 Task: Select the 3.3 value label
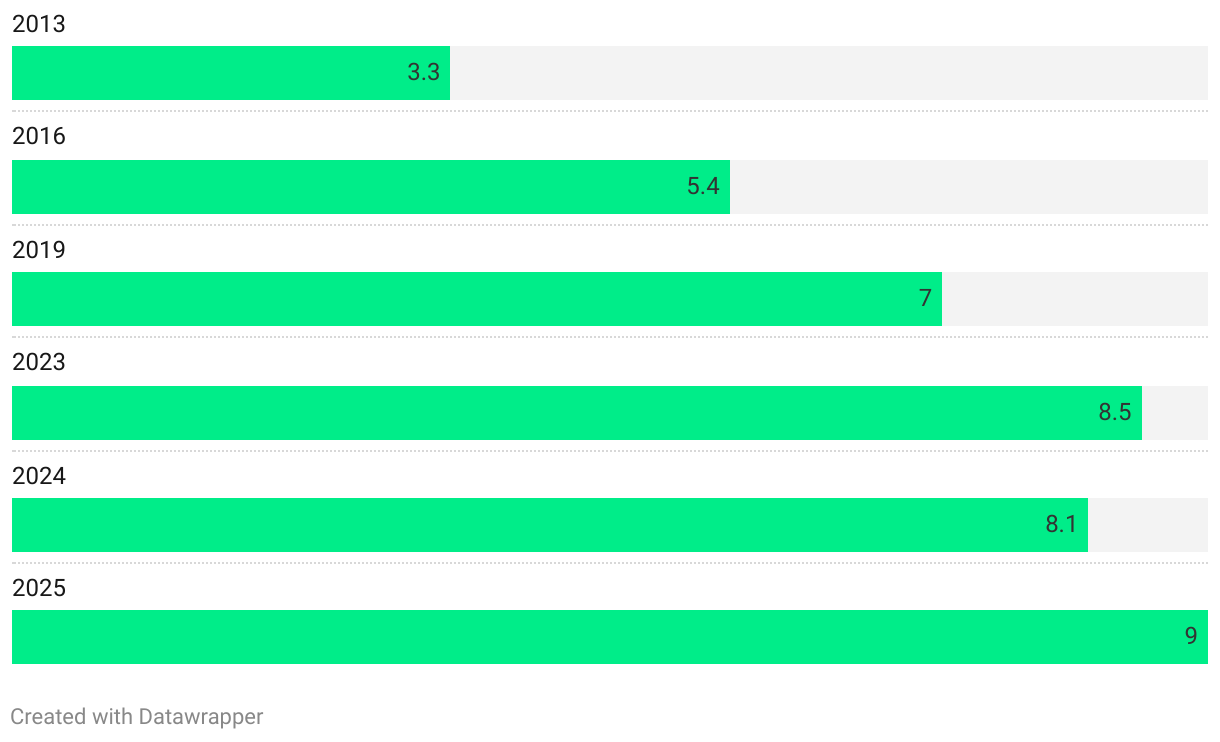[424, 73]
